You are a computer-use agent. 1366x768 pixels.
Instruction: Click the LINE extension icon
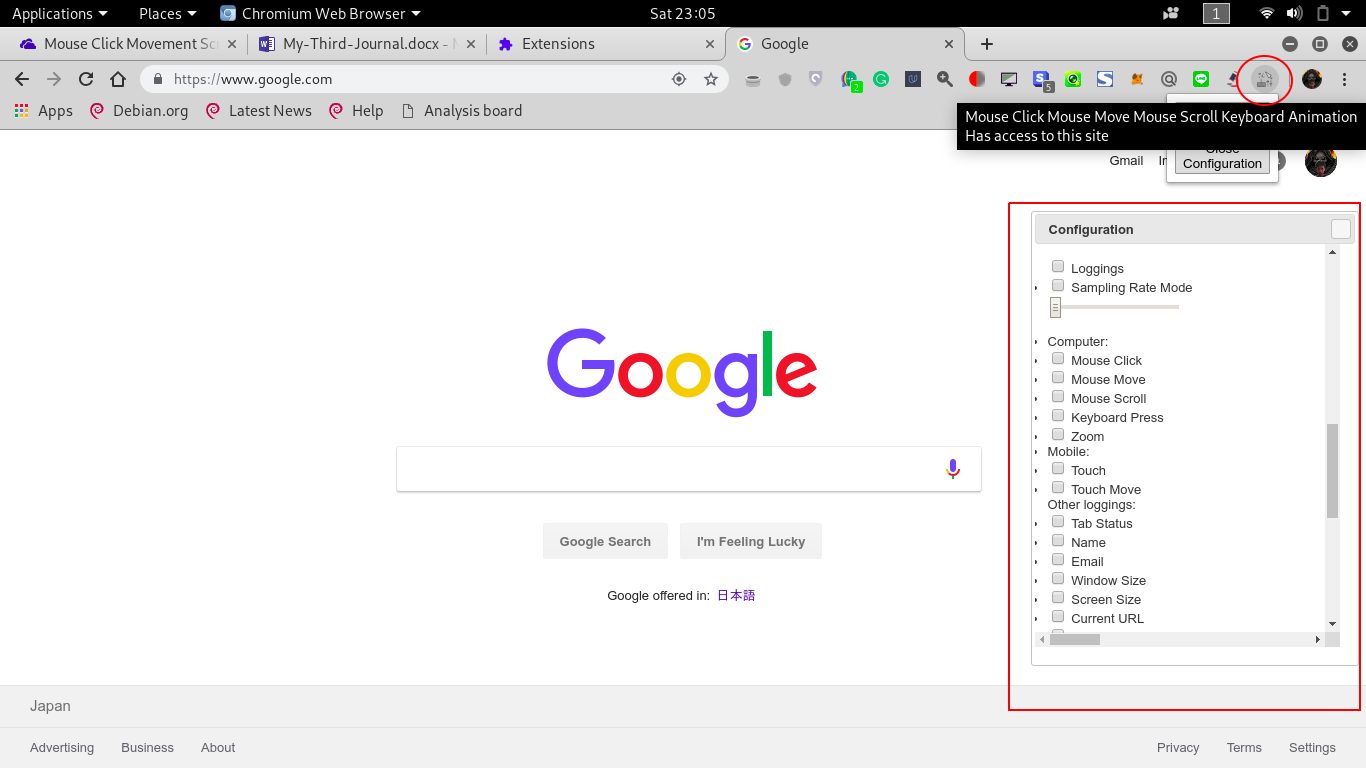[1201, 79]
